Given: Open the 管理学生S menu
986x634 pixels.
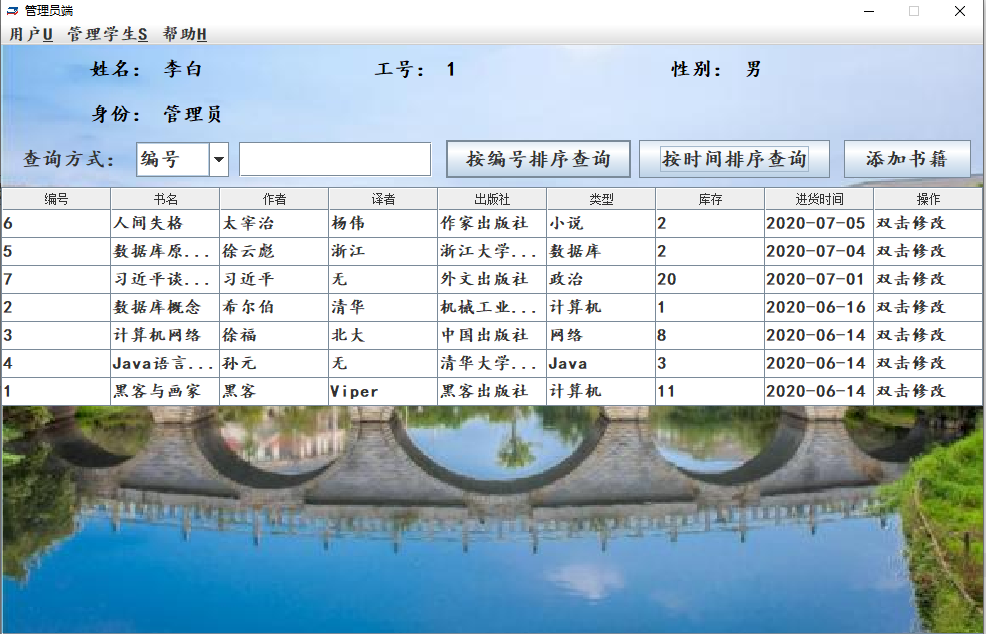Looking at the screenshot, I should click(x=108, y=34).
